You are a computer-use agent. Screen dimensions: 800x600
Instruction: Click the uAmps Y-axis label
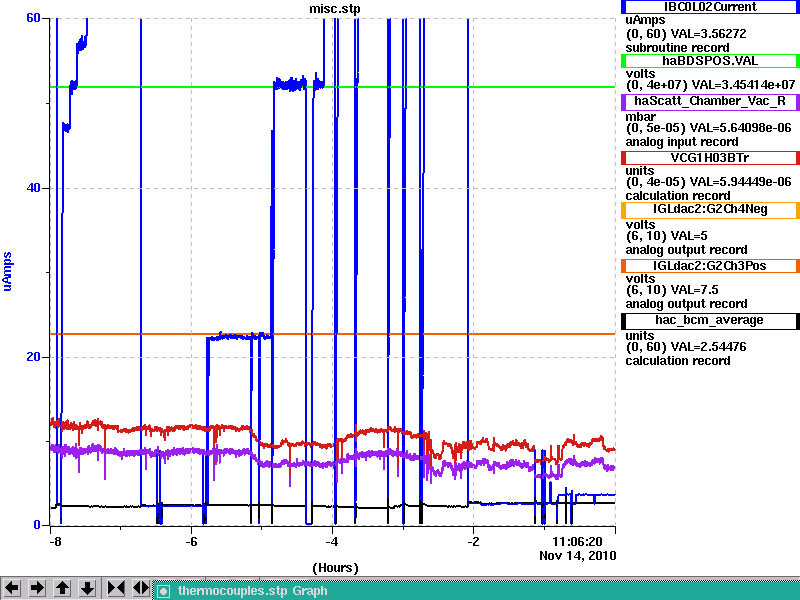pyautogui.click(x=7, y=271)
